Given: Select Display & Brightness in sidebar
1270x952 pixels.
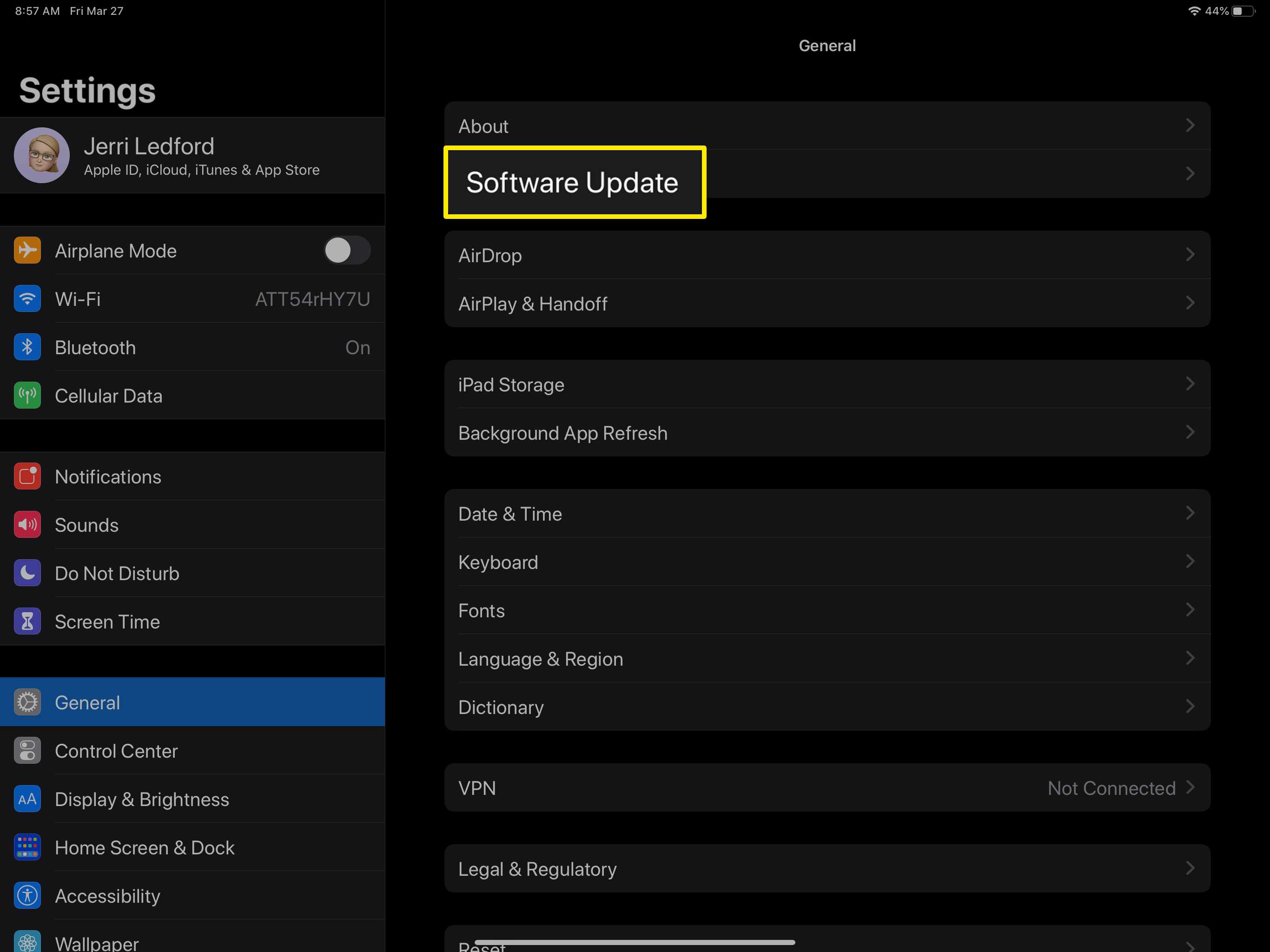Looking at the screenshot, I should (x=192, y=799).
